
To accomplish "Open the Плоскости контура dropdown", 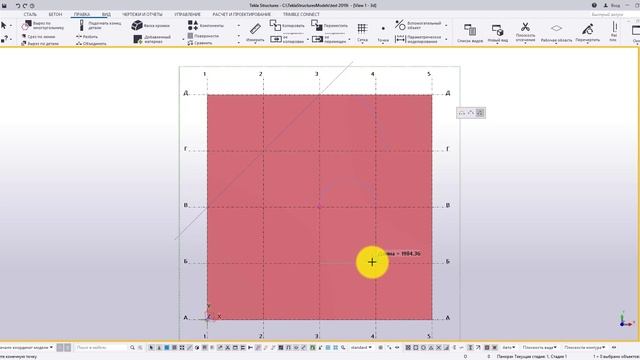I will (x=584, y=347).
